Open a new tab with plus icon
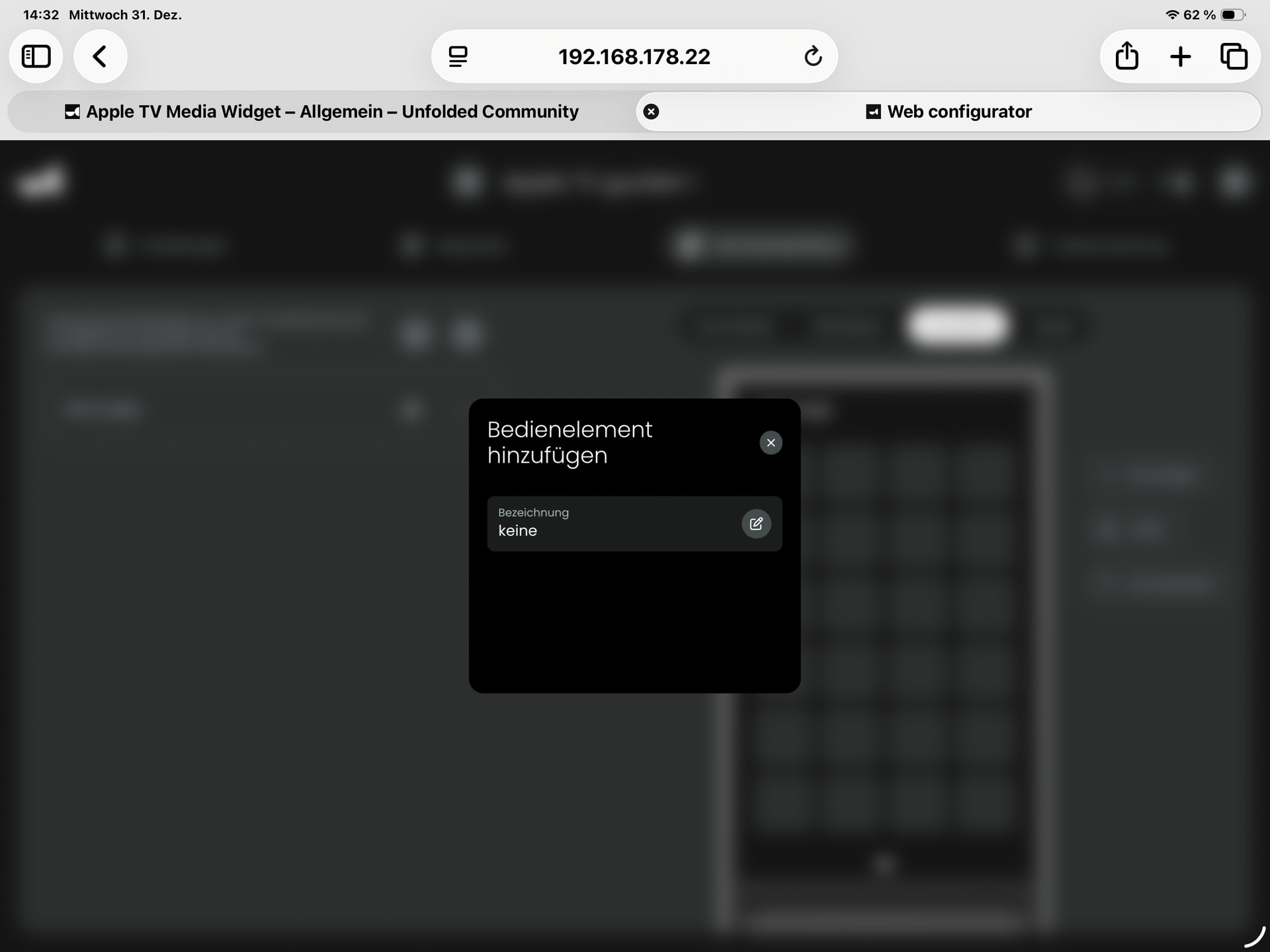The image size is (1270, 952). click(1180, 56)
